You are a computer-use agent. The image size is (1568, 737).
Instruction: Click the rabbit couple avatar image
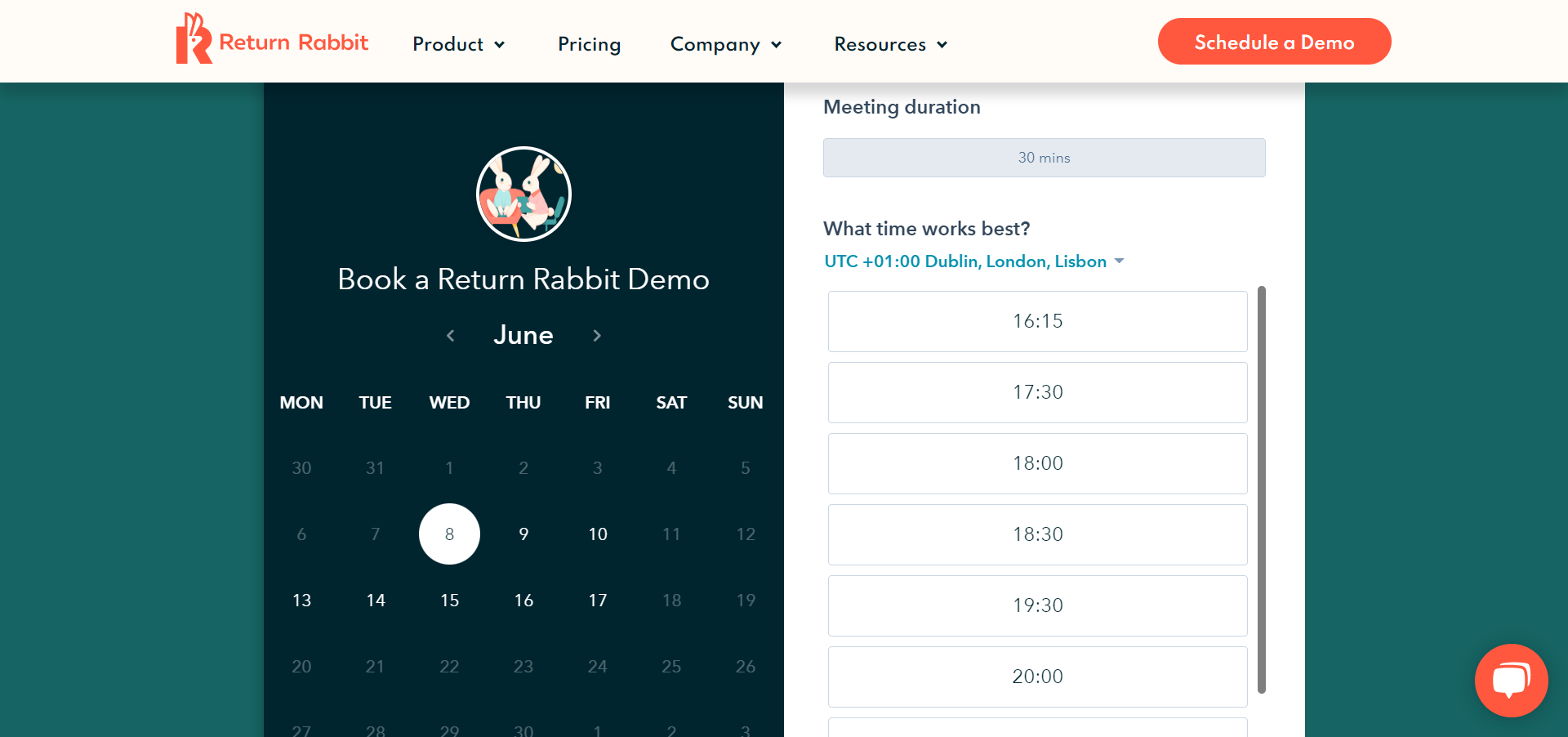[x=523, y=194]
